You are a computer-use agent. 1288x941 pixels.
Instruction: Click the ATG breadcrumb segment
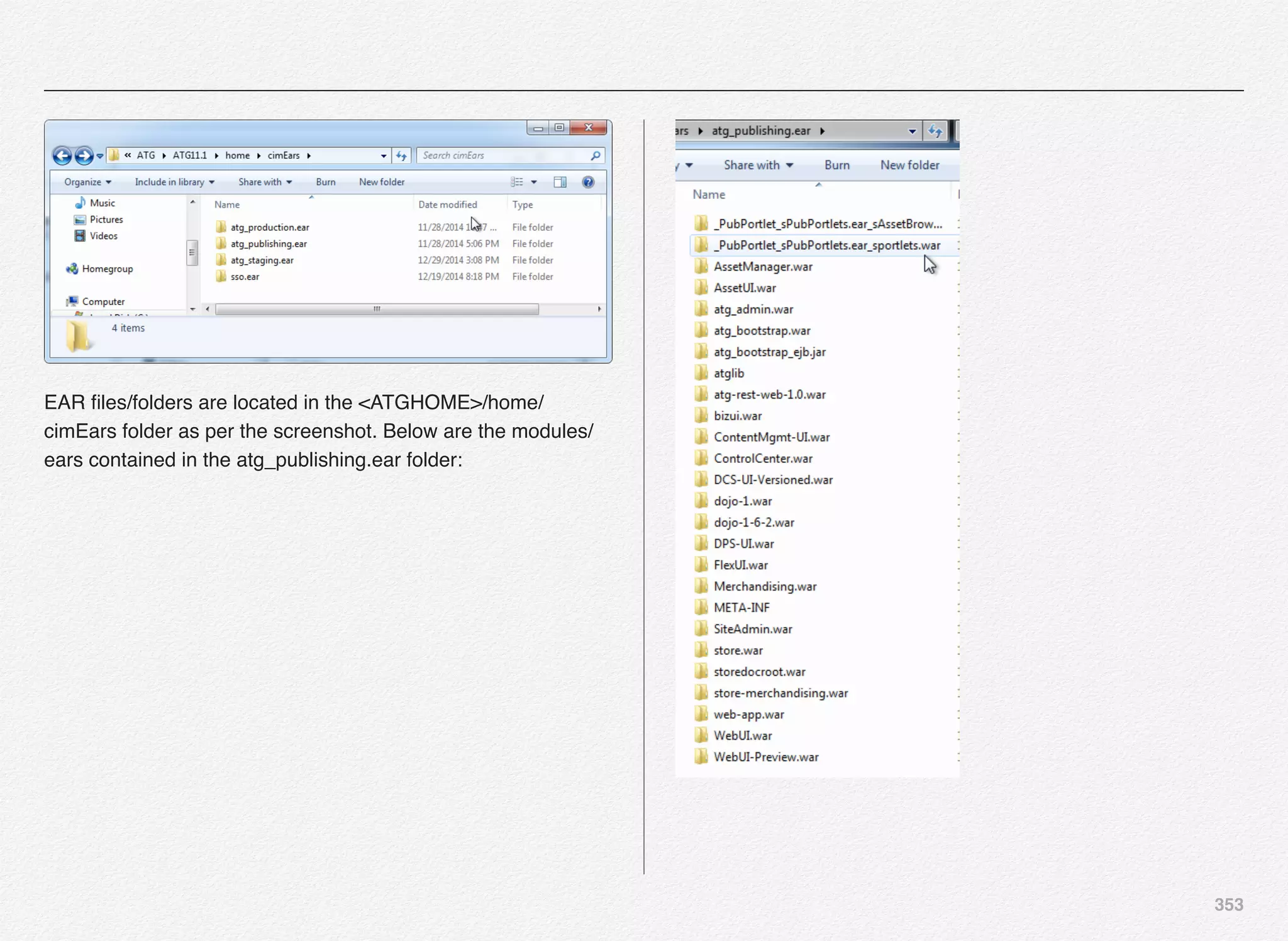tap(146, 155)
